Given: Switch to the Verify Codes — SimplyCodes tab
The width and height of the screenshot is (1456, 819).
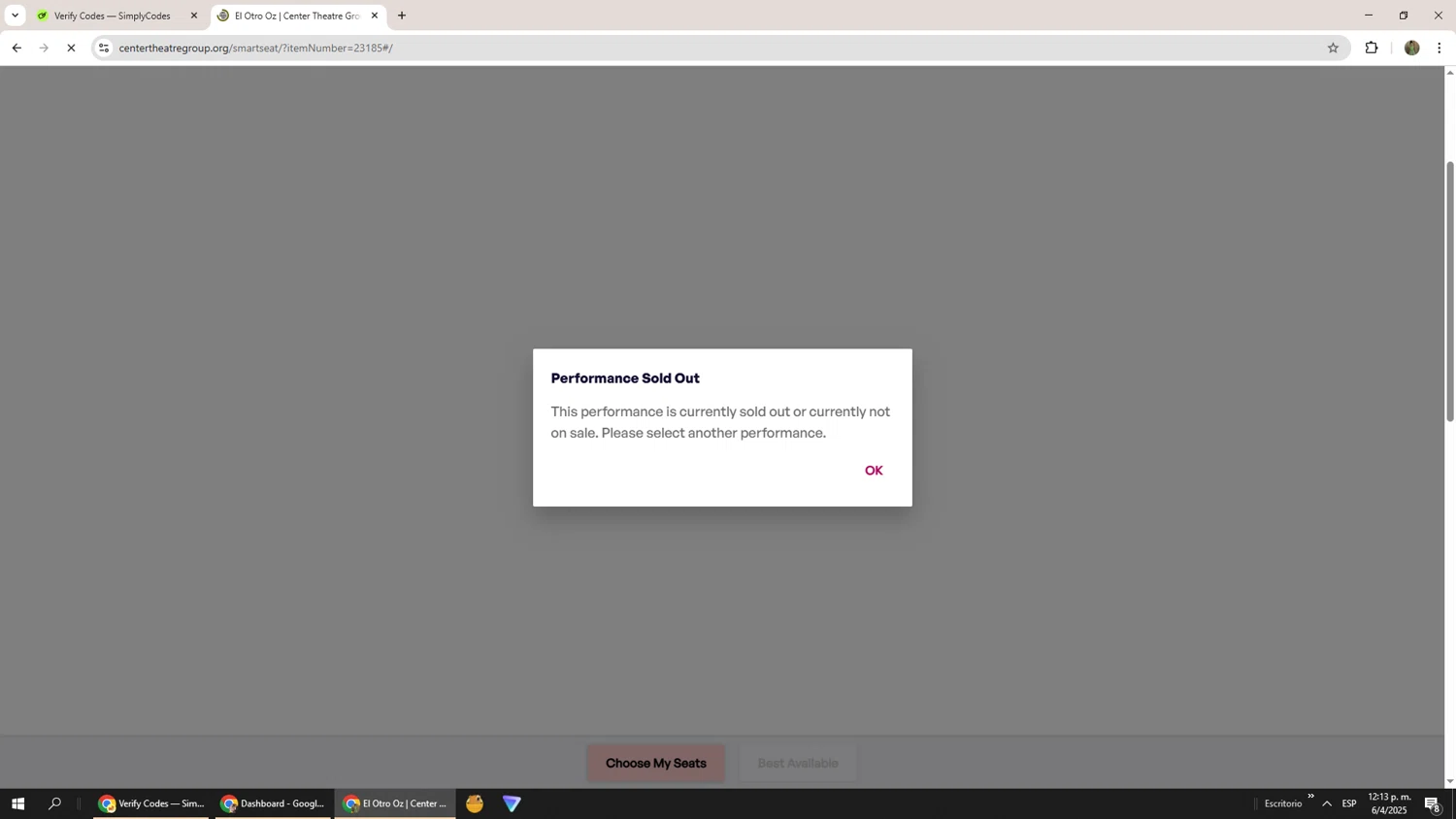Looking at the screenshot, I should click(x=112, y=16).
